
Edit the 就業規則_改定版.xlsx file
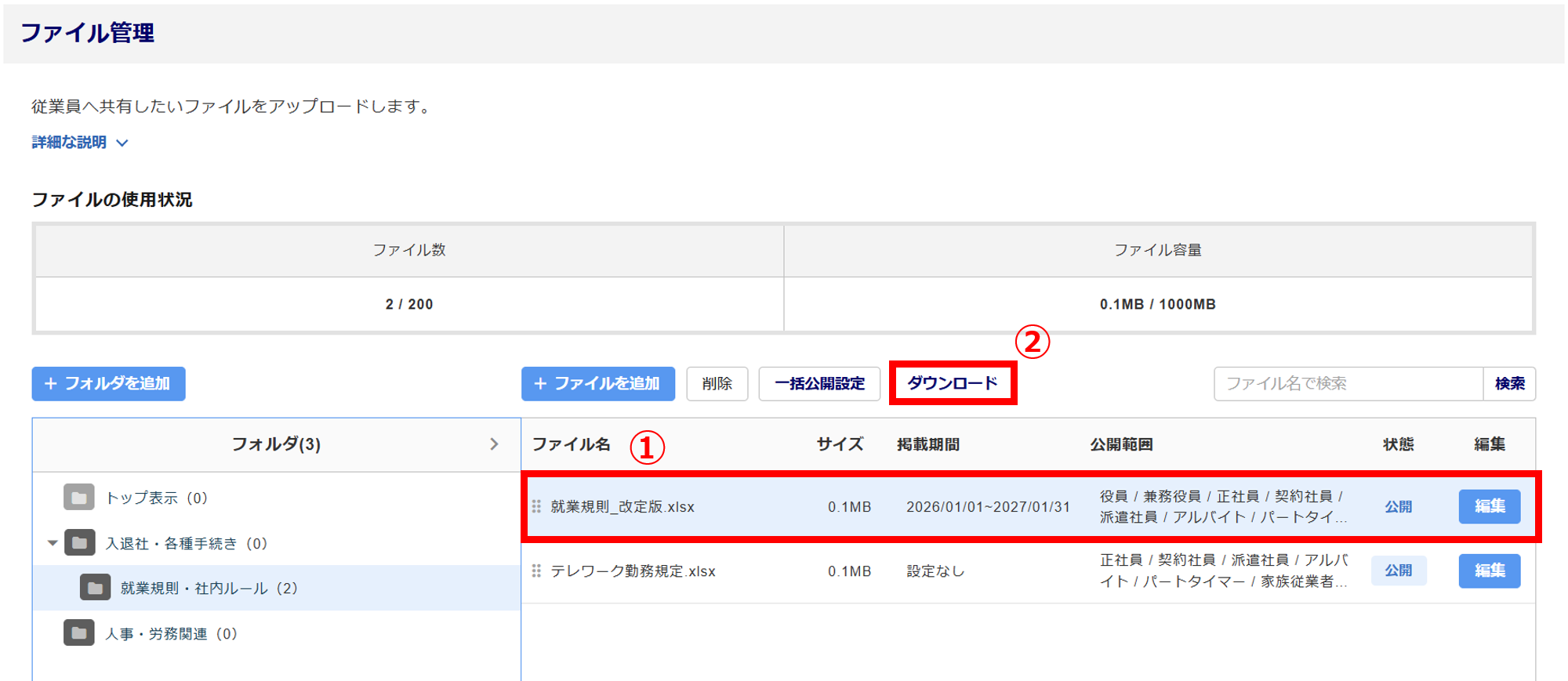click(x=1489, y=506)
